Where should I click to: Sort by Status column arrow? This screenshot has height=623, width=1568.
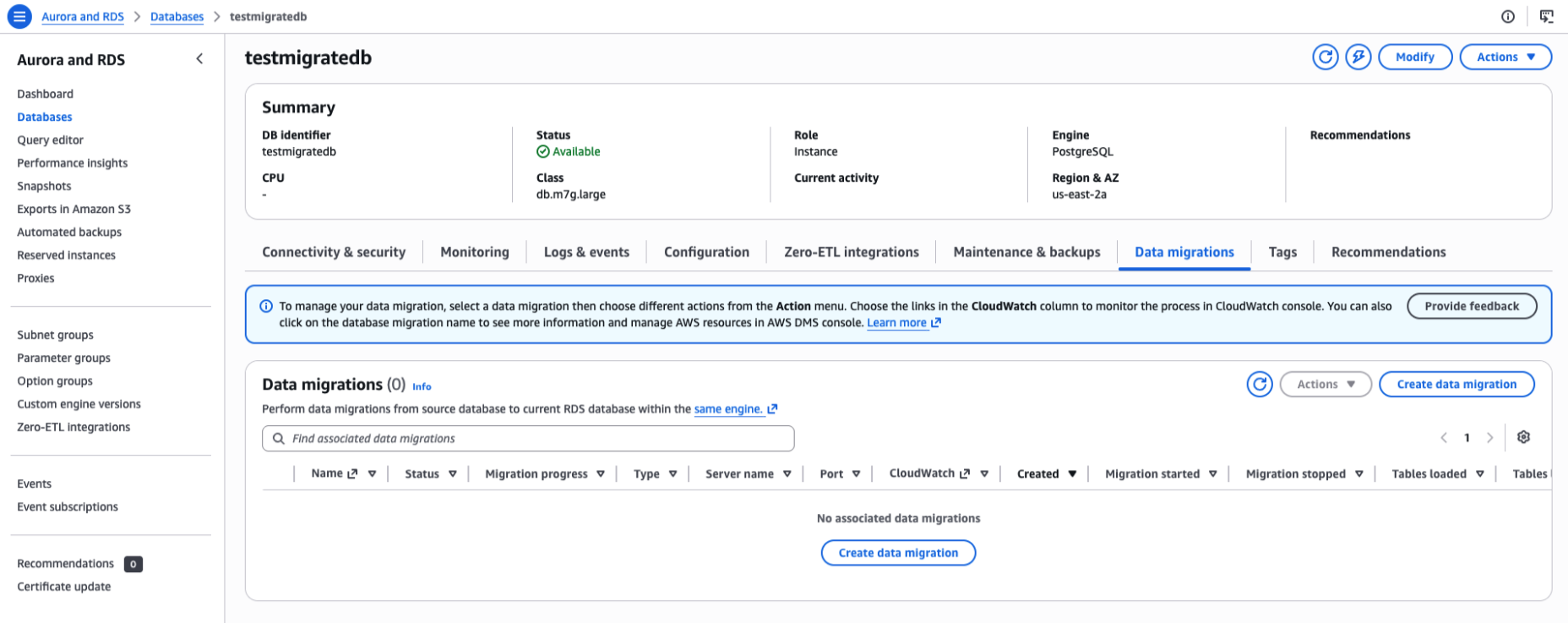coord(453,474)
